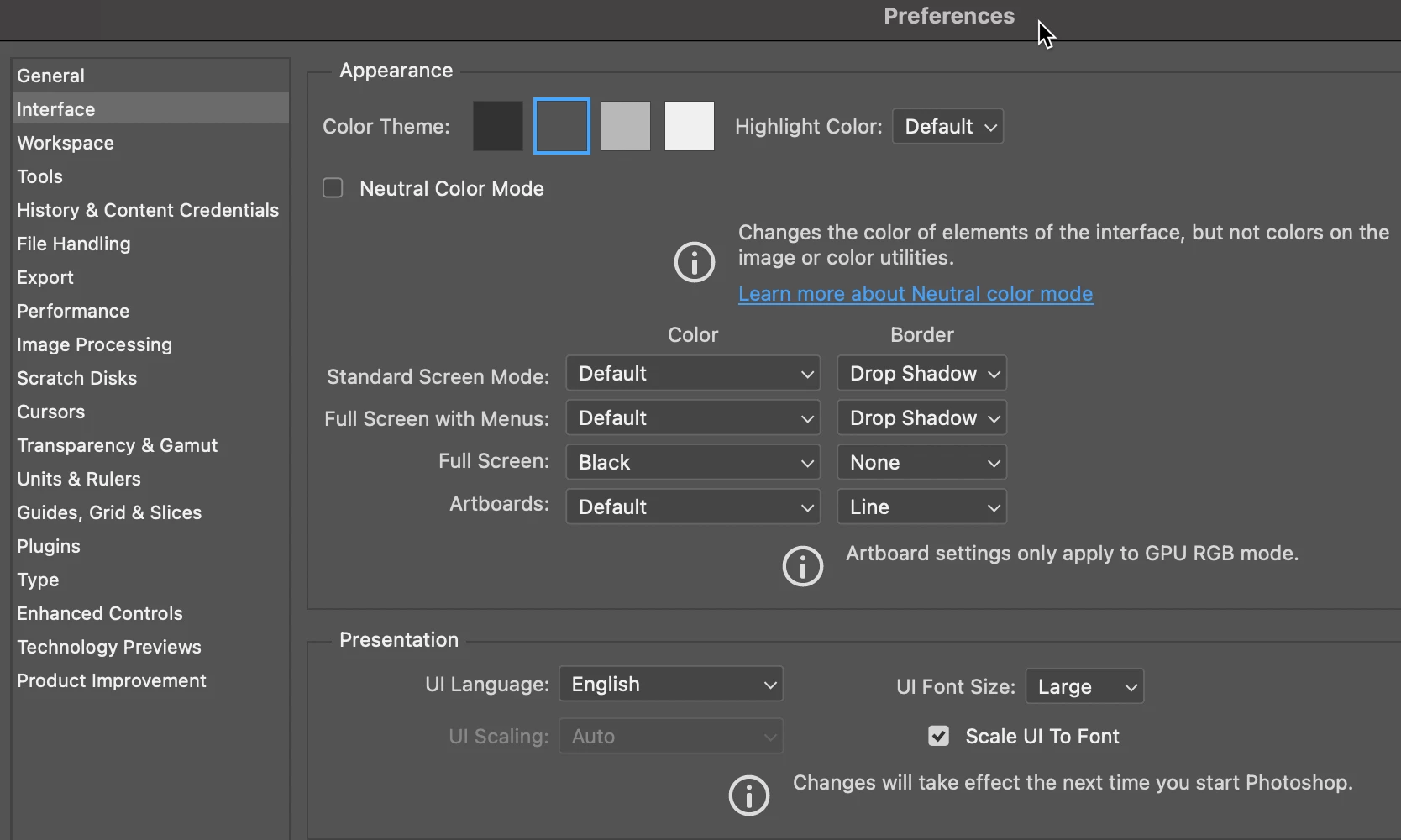Select the darkest Color Theme swatch
The height and width of the screenshot is (840, 1401).
tap(498, 126)
